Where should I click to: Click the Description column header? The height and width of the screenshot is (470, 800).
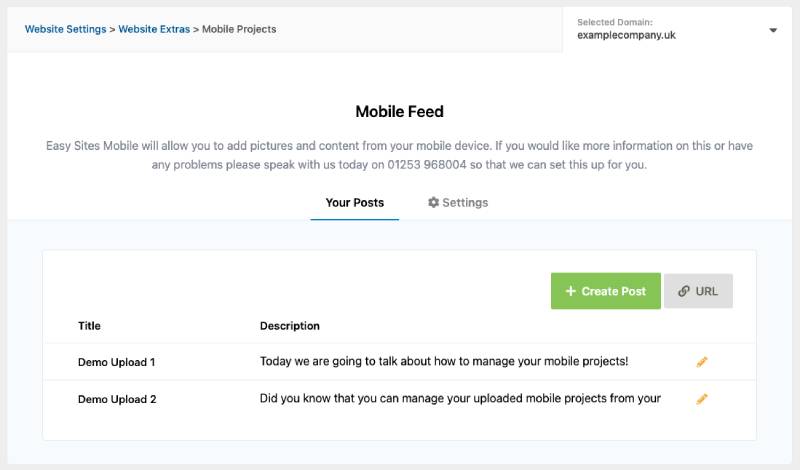click(290, 326)
